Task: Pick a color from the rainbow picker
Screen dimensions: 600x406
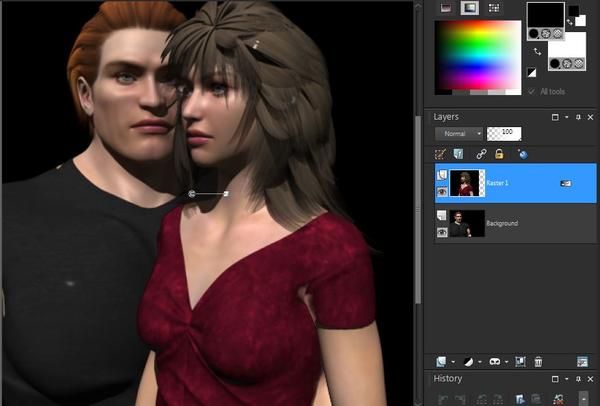Action: tap(478, 57)
